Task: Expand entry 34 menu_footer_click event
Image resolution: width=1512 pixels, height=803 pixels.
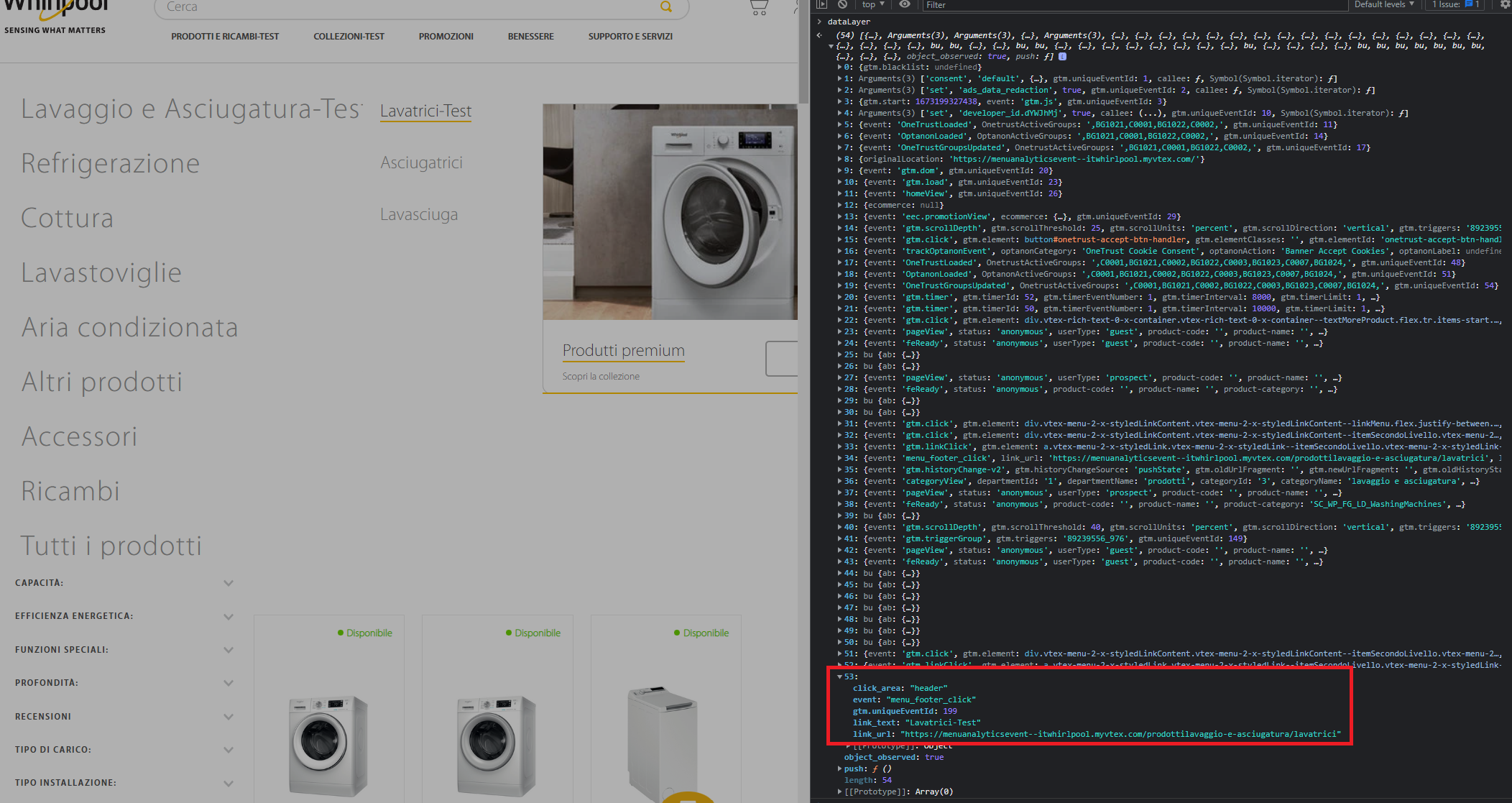Action: 839,459
